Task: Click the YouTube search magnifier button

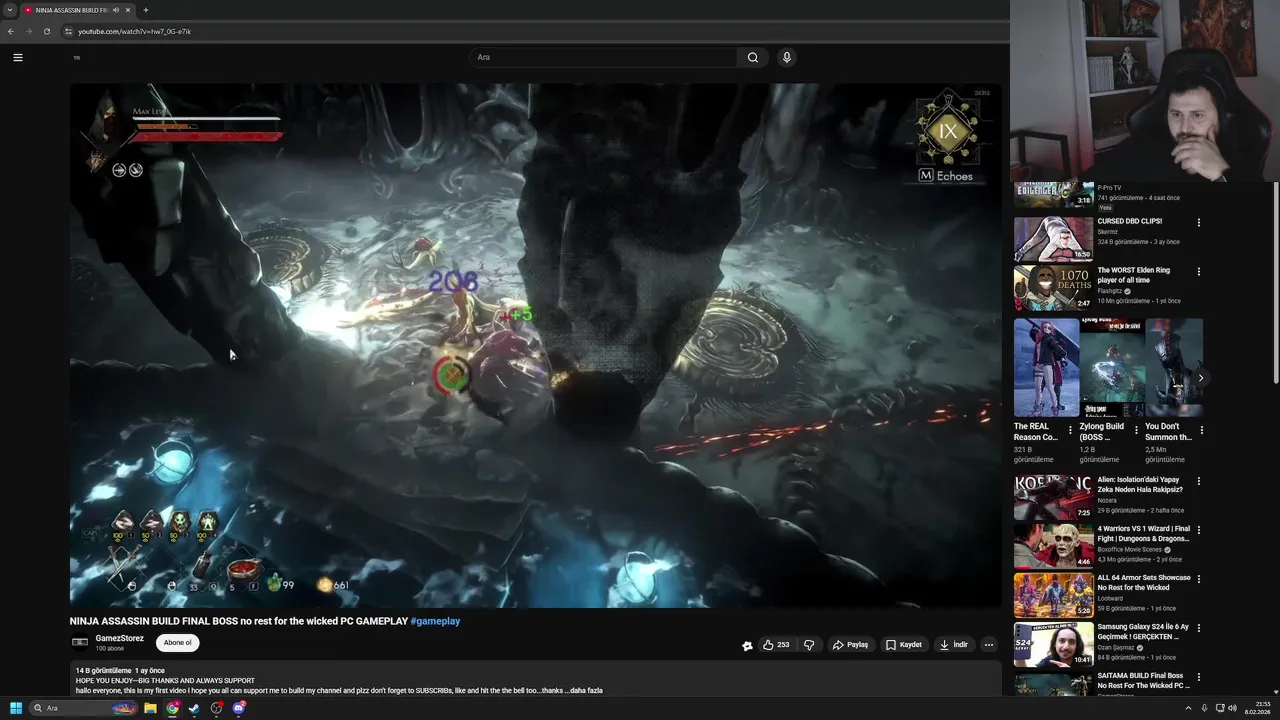Action: tap(752, 57)
